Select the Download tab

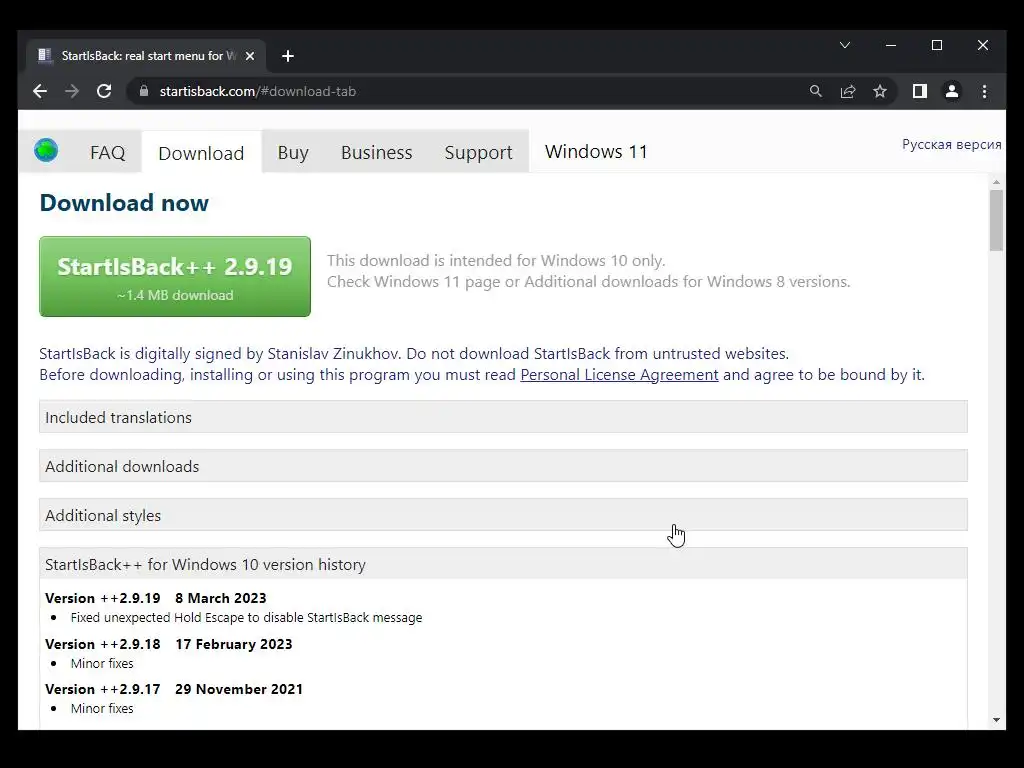tap(201, 153)
